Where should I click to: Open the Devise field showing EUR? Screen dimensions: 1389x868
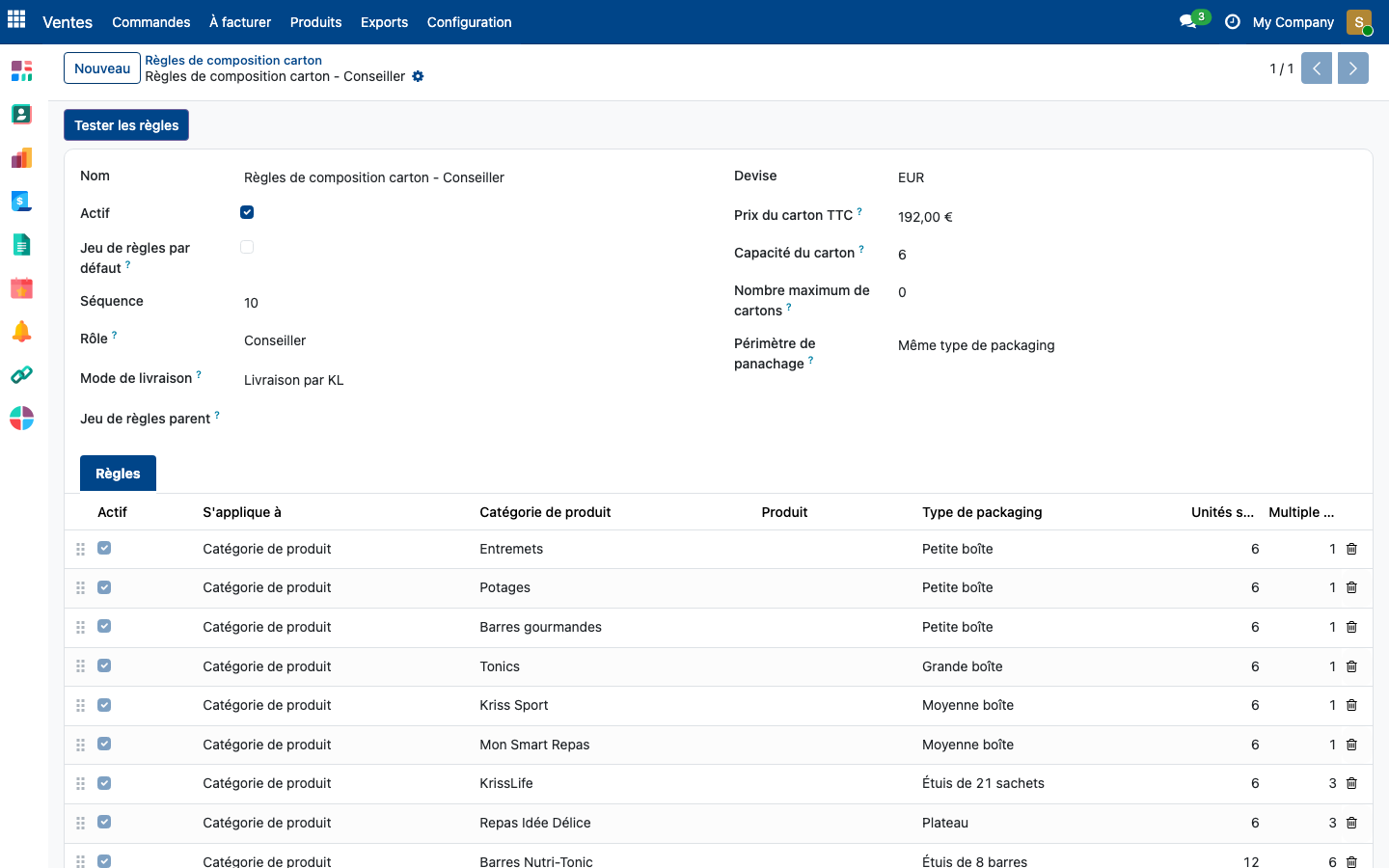[x=1126, y=177]
